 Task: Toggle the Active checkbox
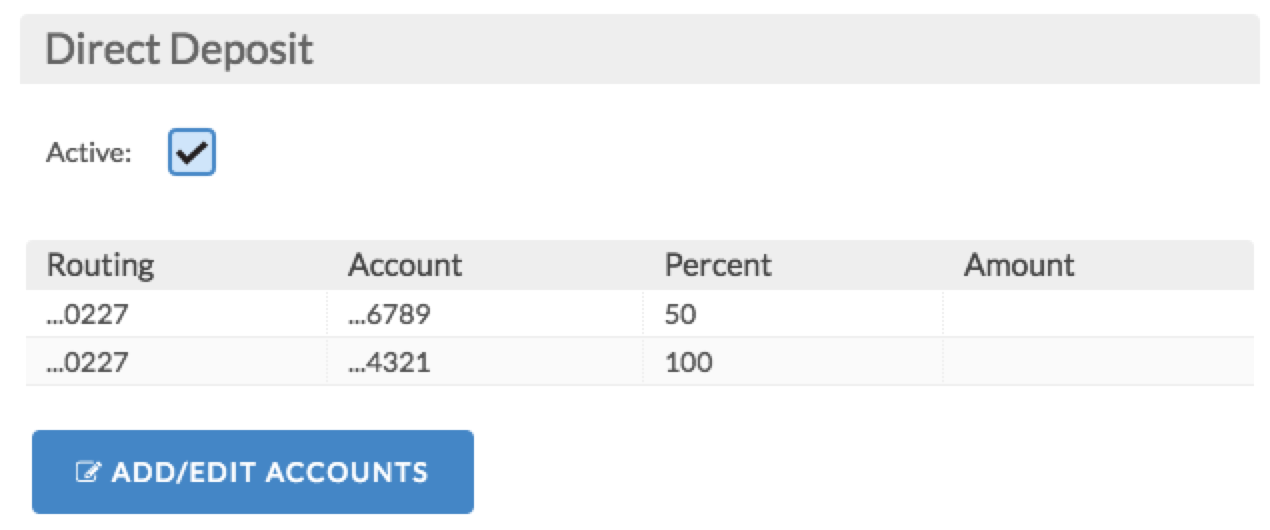click(x=191, y=153)
